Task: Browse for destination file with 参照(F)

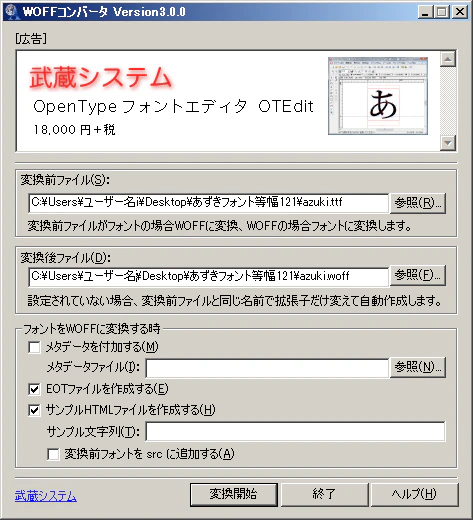Action: (418, 275)
